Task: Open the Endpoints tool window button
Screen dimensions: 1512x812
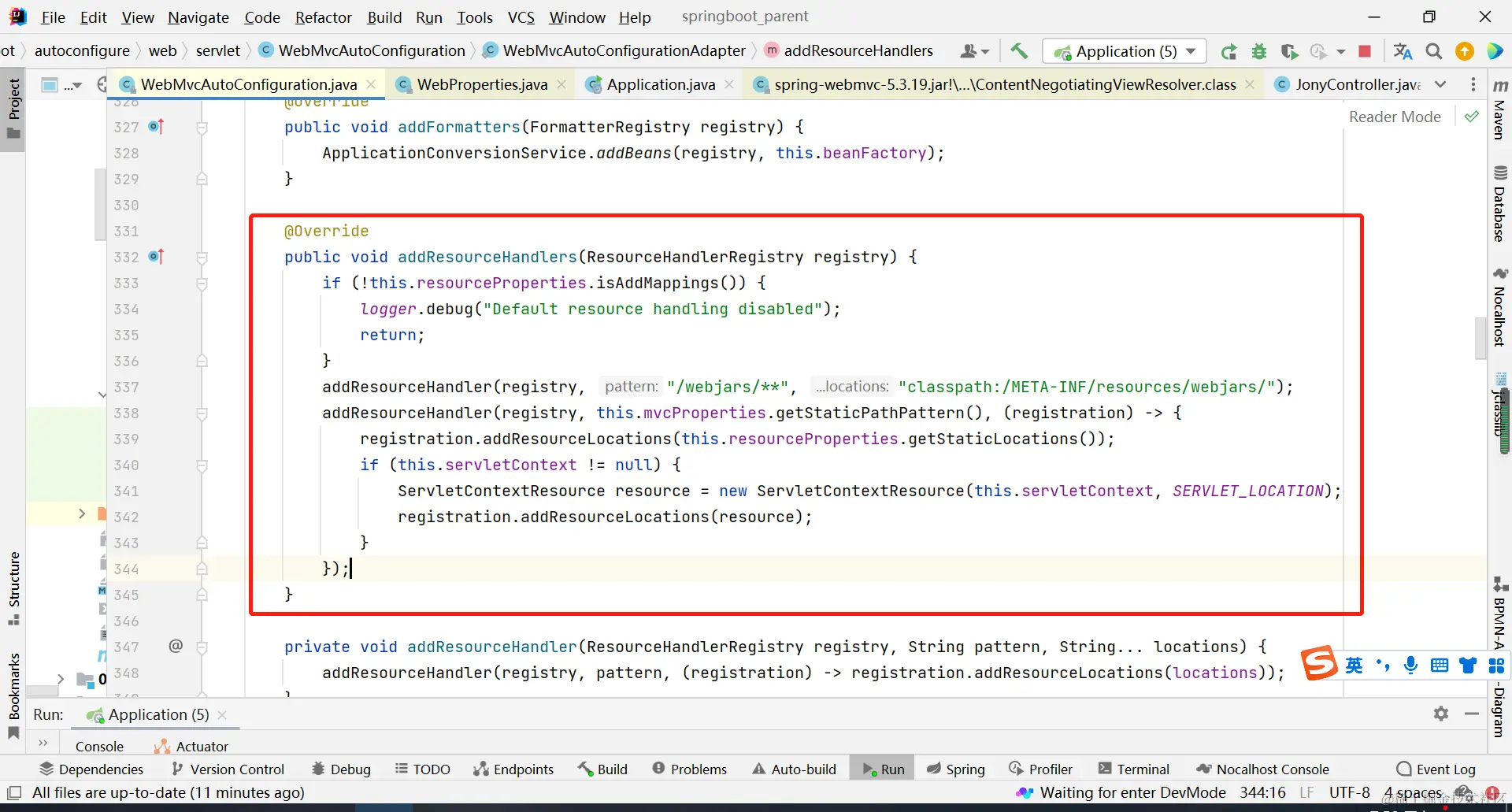Action: point(513,769)
